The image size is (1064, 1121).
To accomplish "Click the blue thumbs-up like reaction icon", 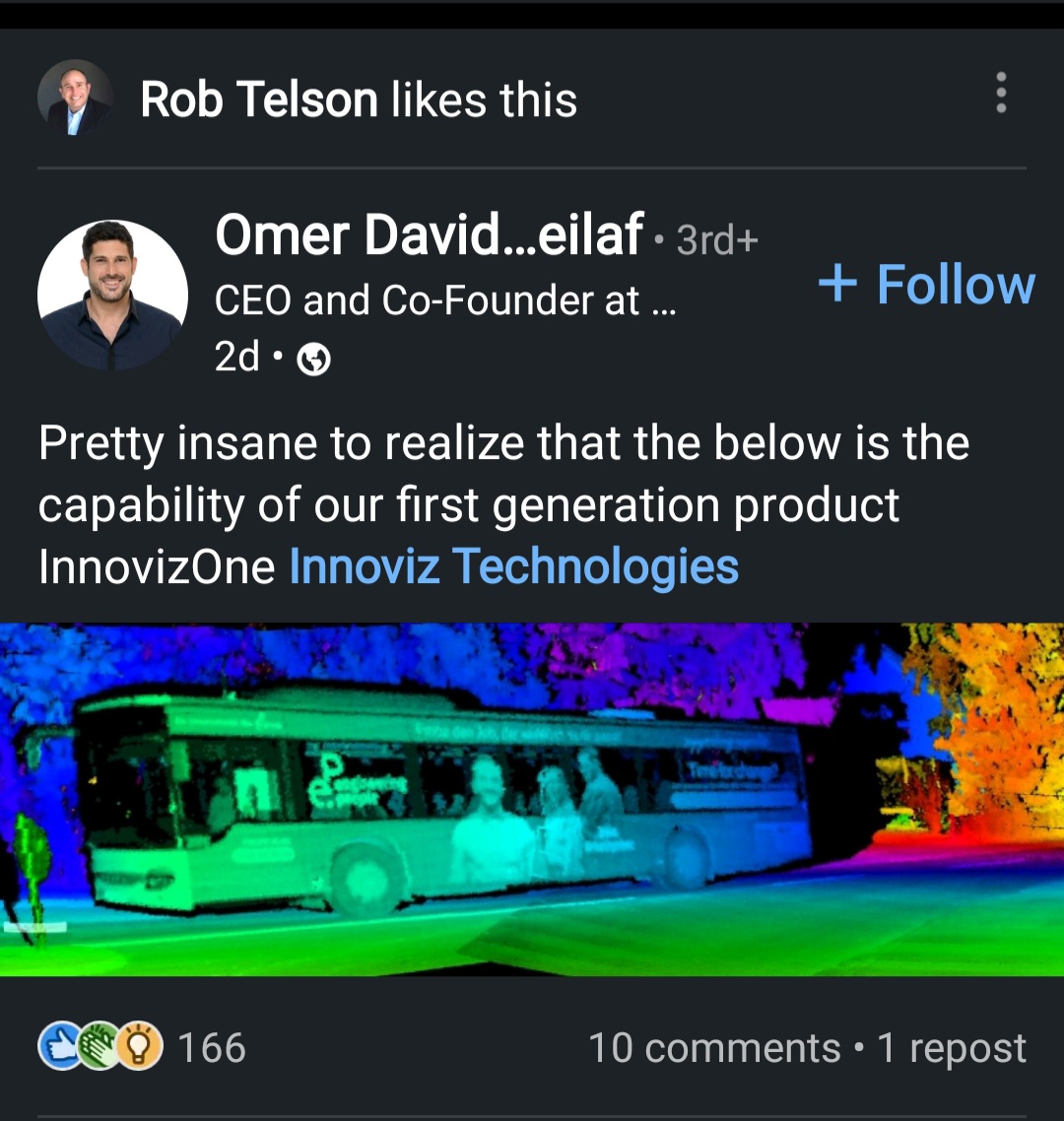I will (x=57, y=1047).
